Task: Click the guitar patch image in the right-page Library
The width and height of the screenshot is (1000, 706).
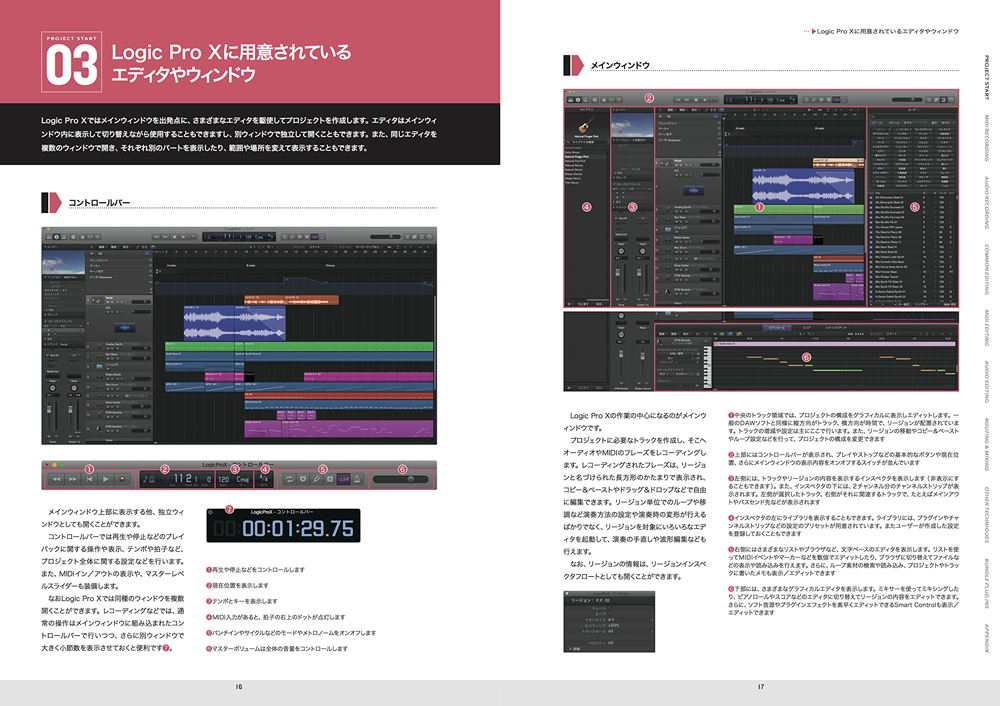Action: coord(587,125)
